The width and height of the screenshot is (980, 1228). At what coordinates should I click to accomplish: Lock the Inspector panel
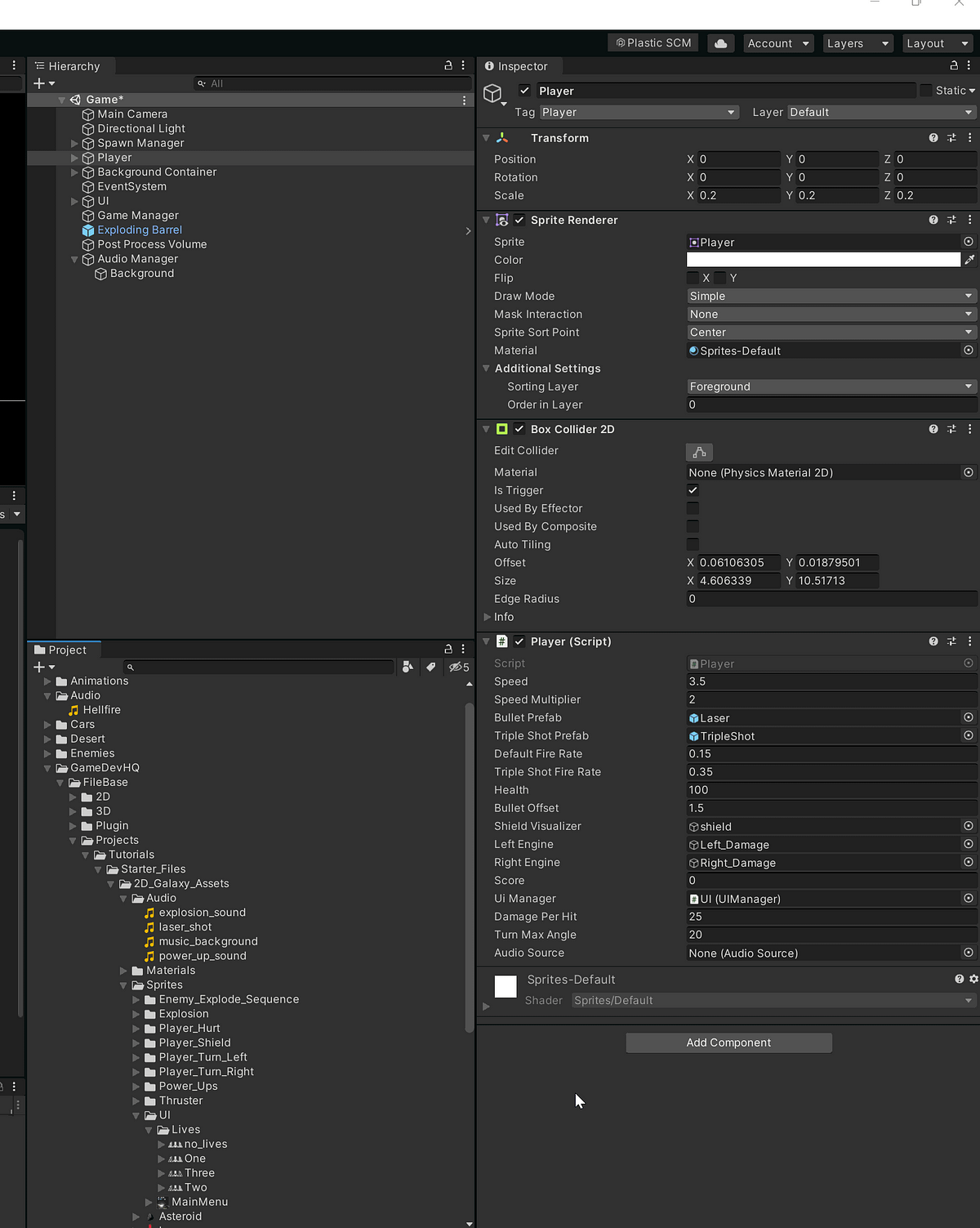954,65
